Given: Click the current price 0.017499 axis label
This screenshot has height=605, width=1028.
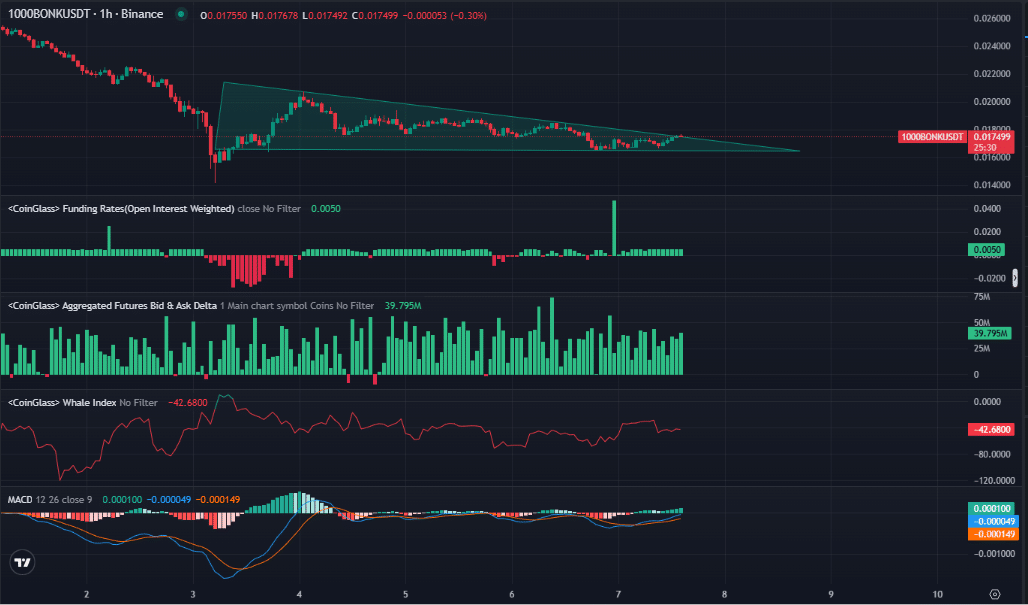Looking at the screenshot, I should tap(990, 136).
